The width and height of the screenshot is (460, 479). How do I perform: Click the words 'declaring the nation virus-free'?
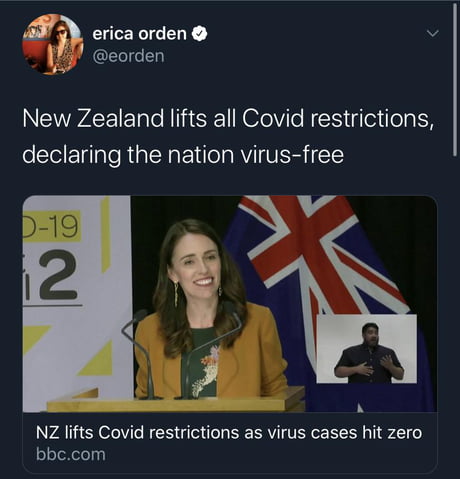click(183, 155)
